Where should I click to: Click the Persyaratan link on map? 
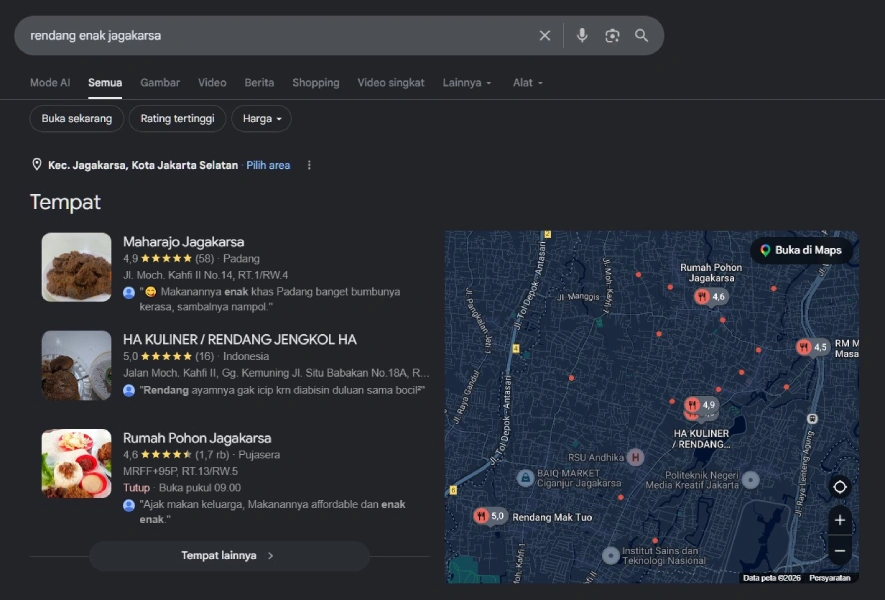tap(830, 577)
